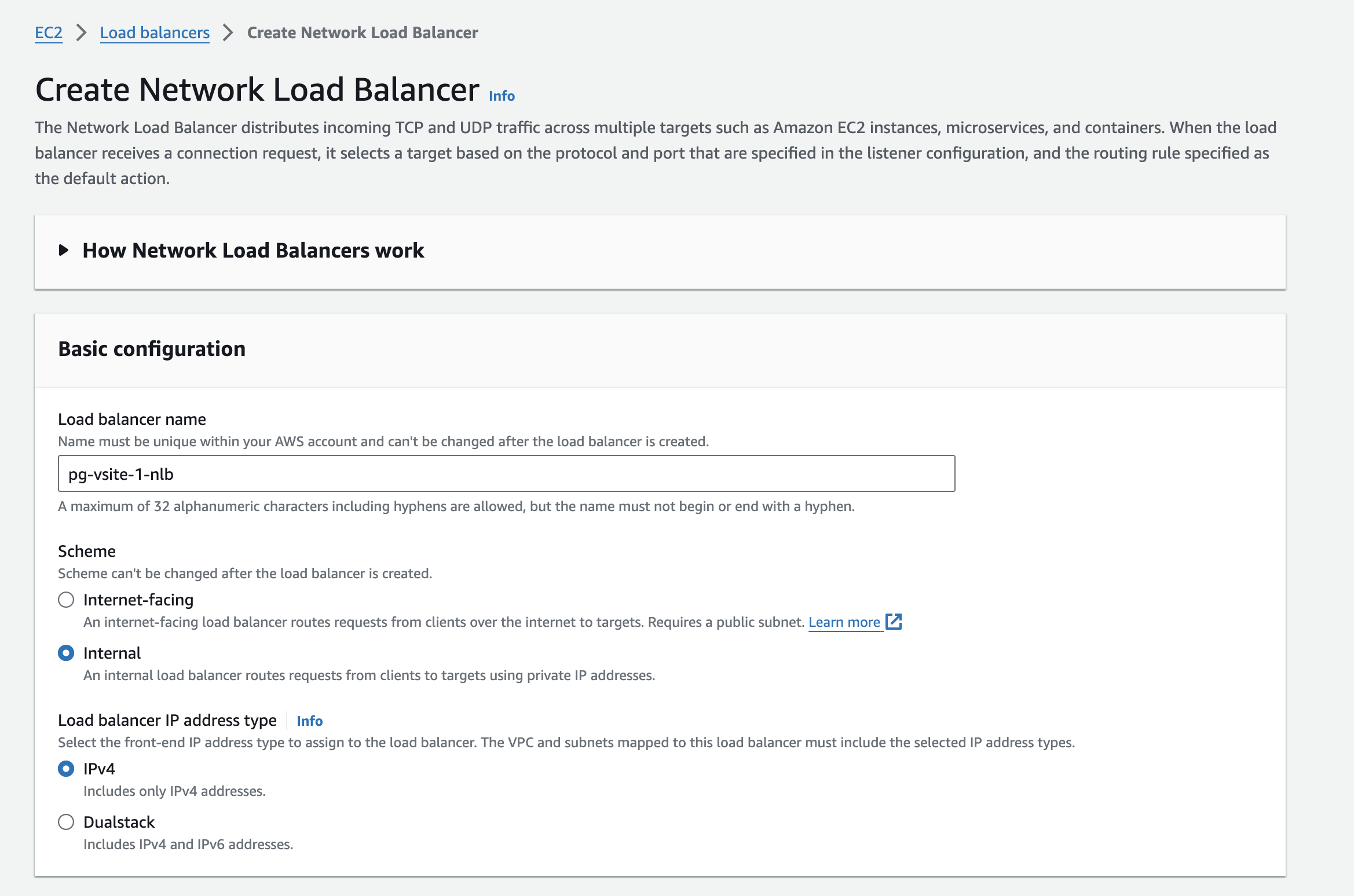This screenshot has width=1354, height=896.
Task: Click the chevron separator after Load balancers breadcrumb
Action: click(x=228, y=32)
